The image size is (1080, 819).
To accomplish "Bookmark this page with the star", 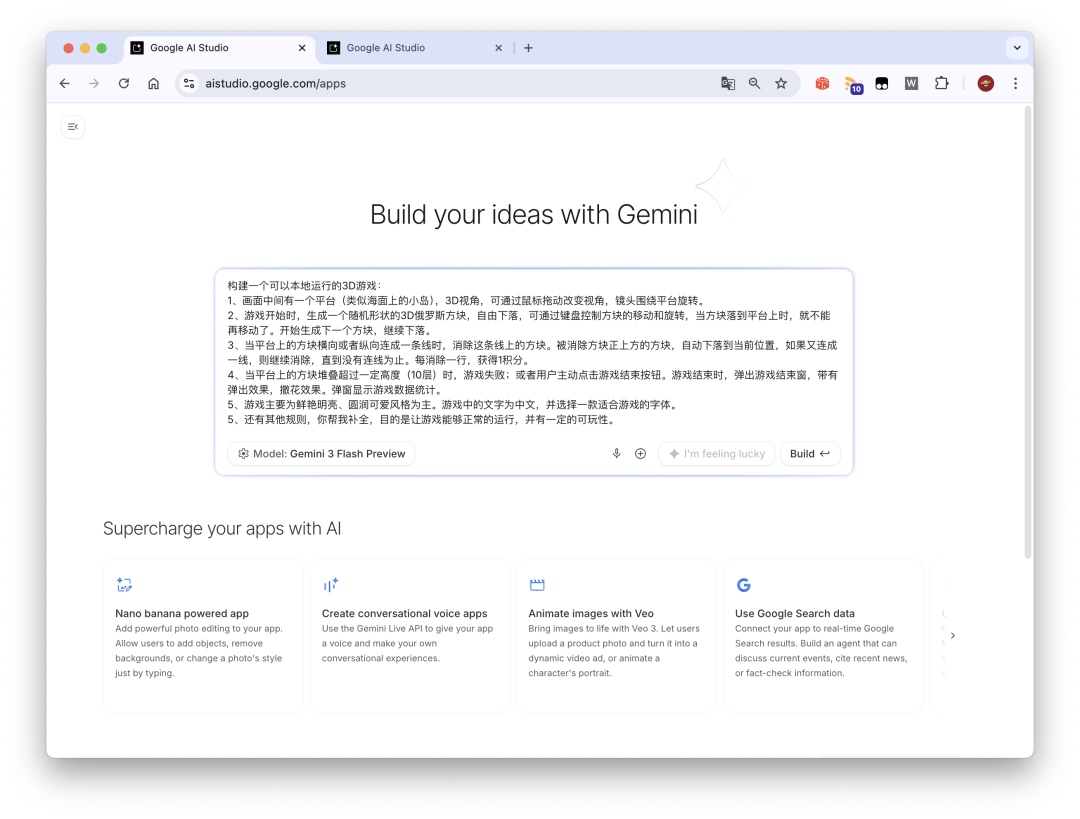I will [x=781, y=83].
